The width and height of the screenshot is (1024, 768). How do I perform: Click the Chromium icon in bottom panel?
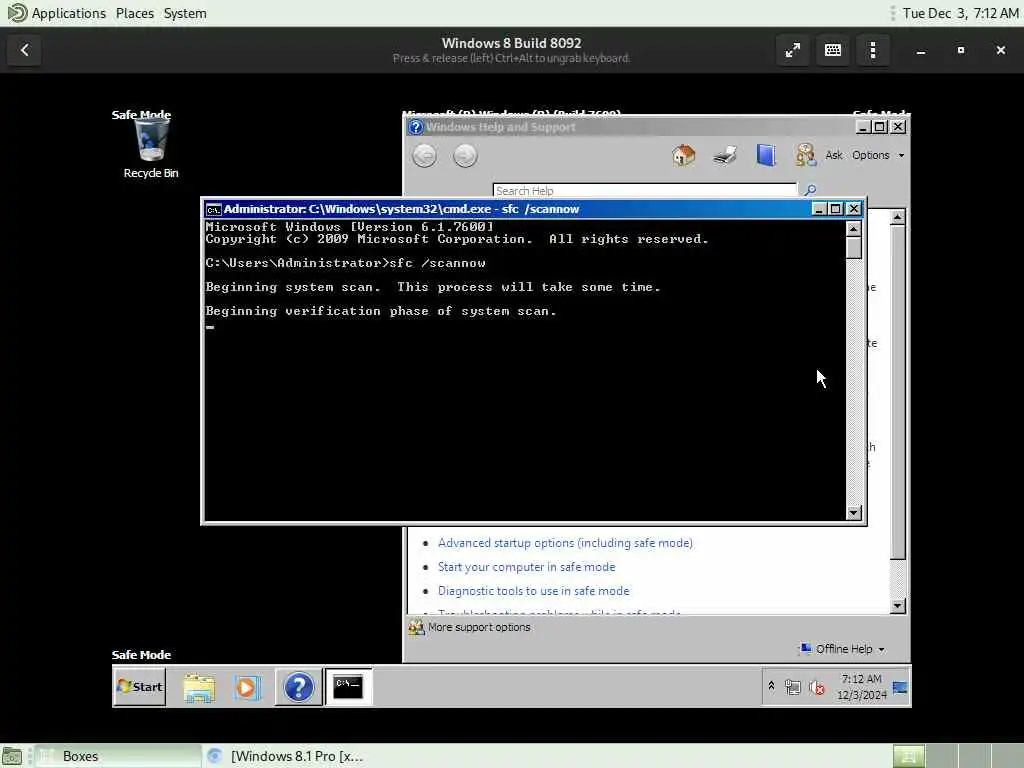click(x=214, y=756)
